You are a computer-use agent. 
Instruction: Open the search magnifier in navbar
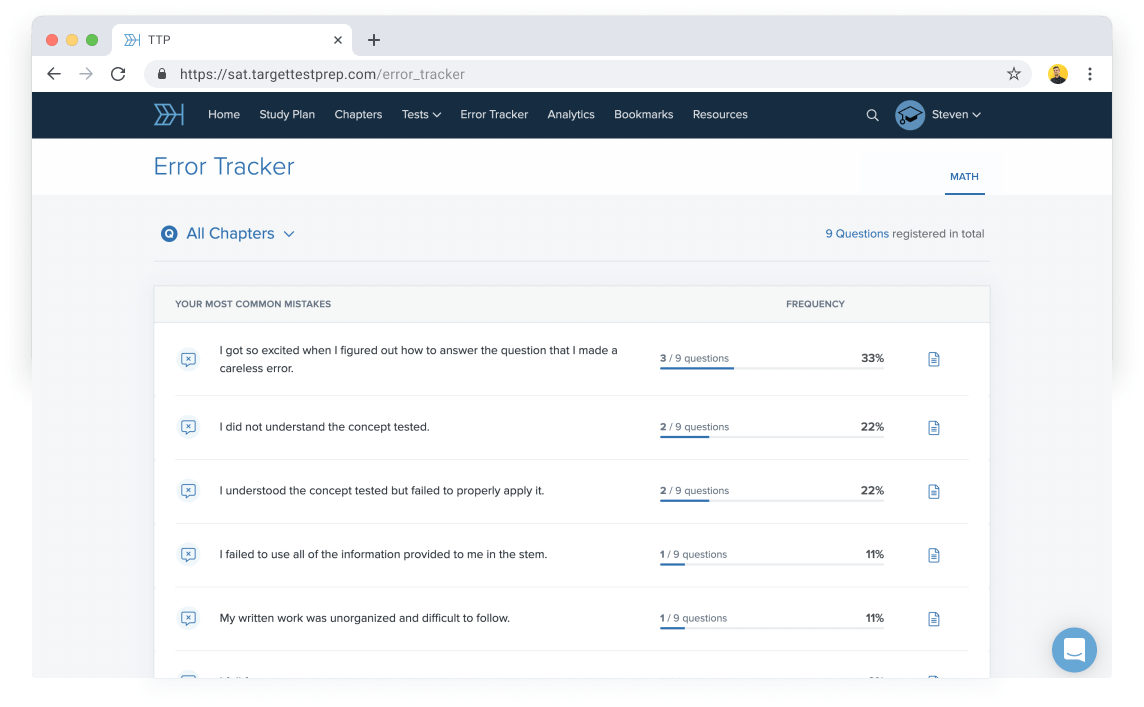coord(872,115)
